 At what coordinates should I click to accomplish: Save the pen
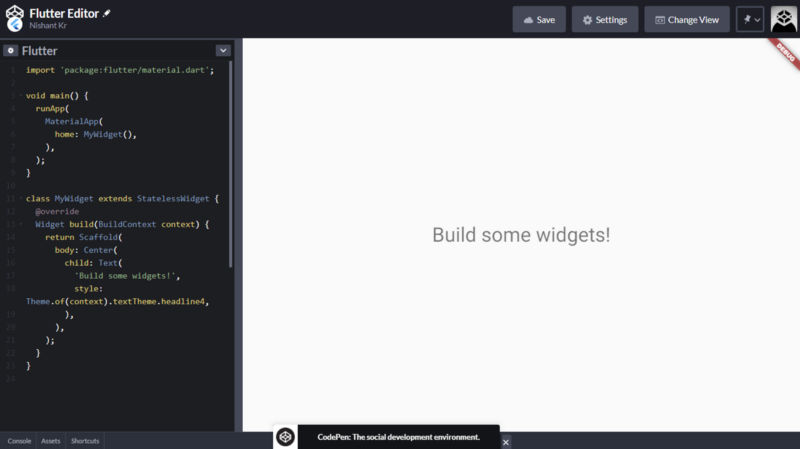coord(539,19)
